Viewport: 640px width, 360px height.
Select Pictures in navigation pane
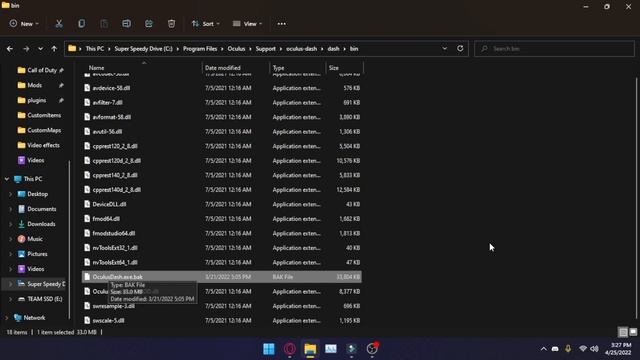coord(37,254)
